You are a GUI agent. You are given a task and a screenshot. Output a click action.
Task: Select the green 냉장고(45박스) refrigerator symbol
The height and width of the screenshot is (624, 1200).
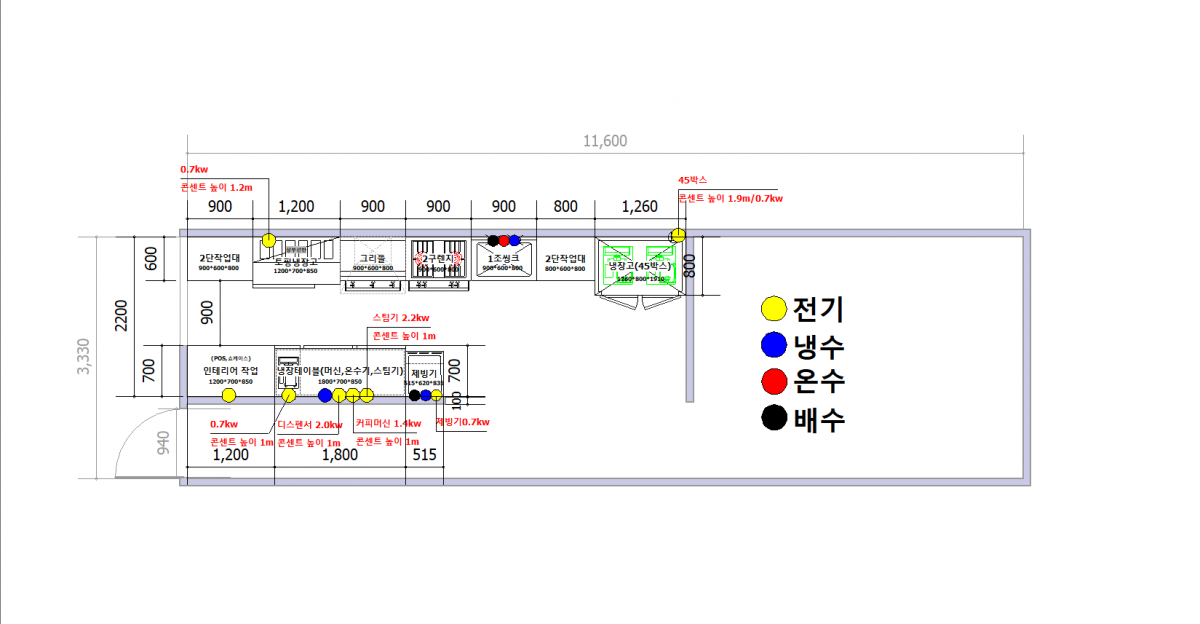pos(640,266)
